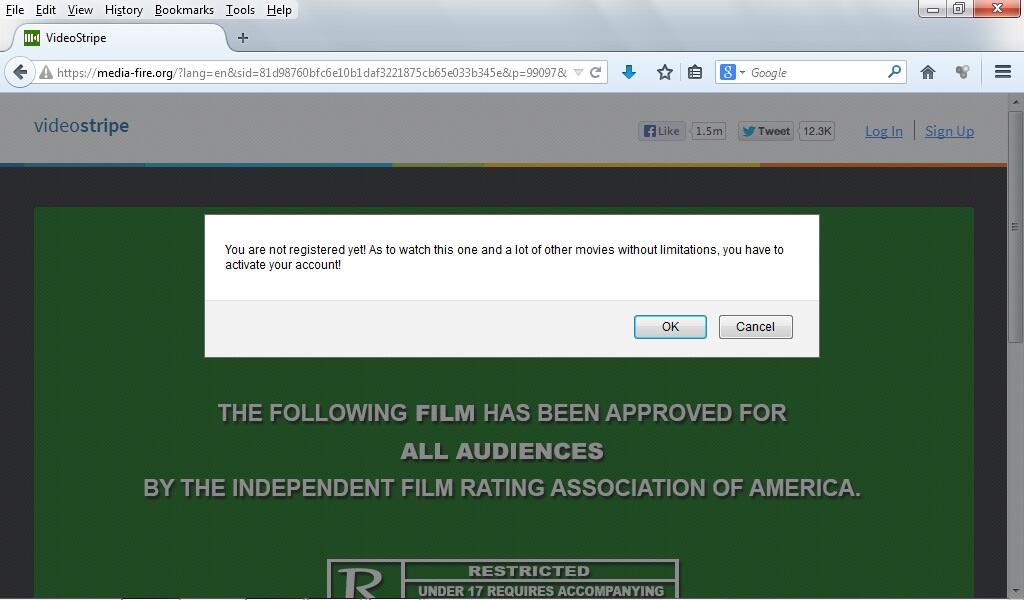Image resolution: width=1024 pixels, height=600 pixels.
Task: Bookmark this page with the star icon
Action: (665, 72)
